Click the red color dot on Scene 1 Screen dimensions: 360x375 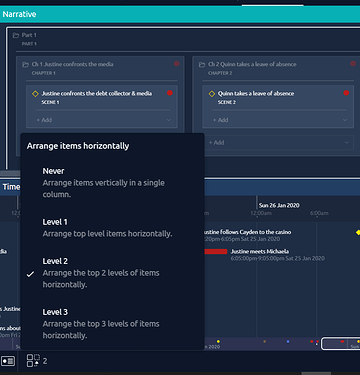(170, 93)
